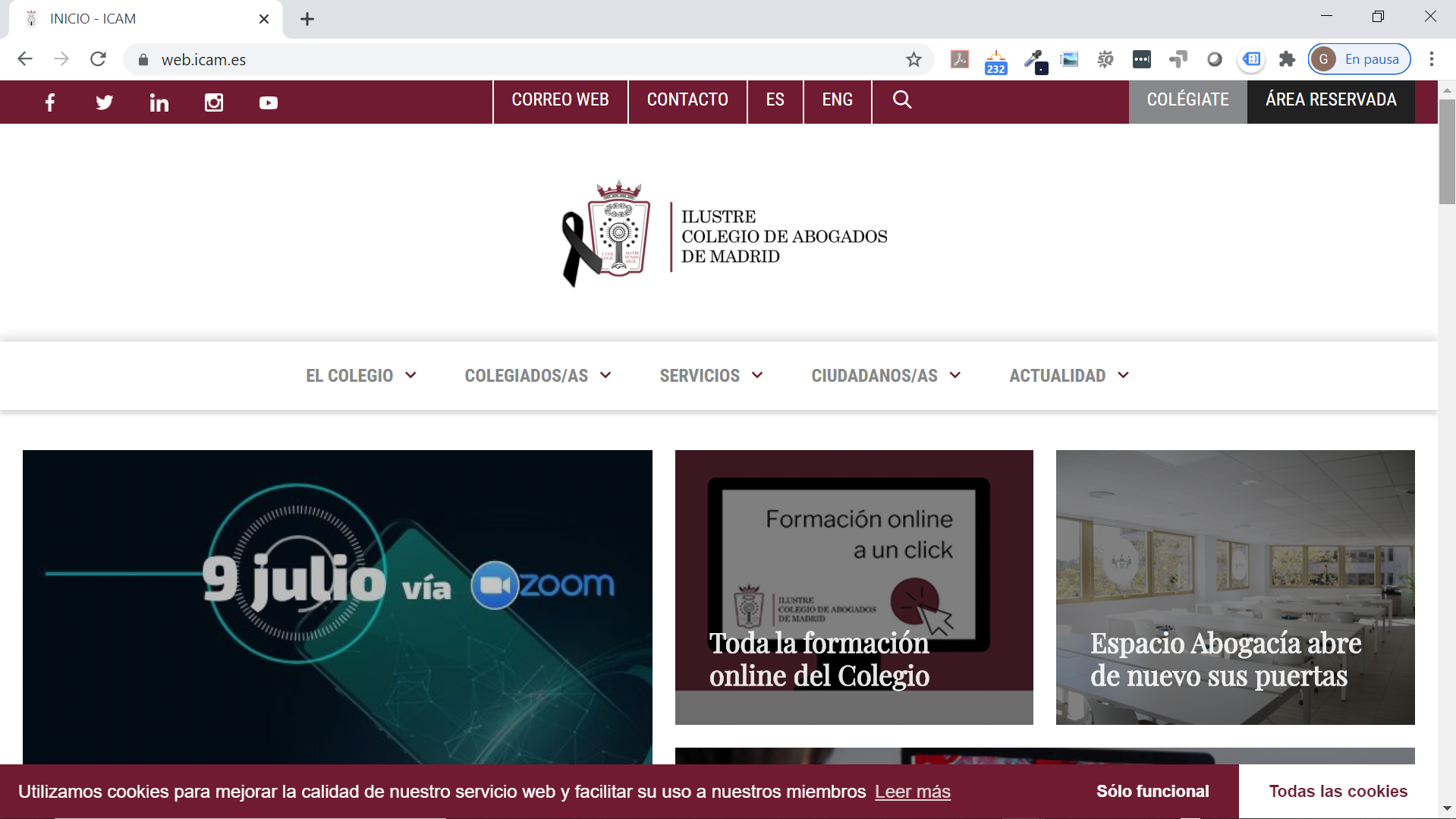The width and height of the screenshot is (1456, 819).
Task: Click the color picker pen extension
Action: (x=1035, y=61)
